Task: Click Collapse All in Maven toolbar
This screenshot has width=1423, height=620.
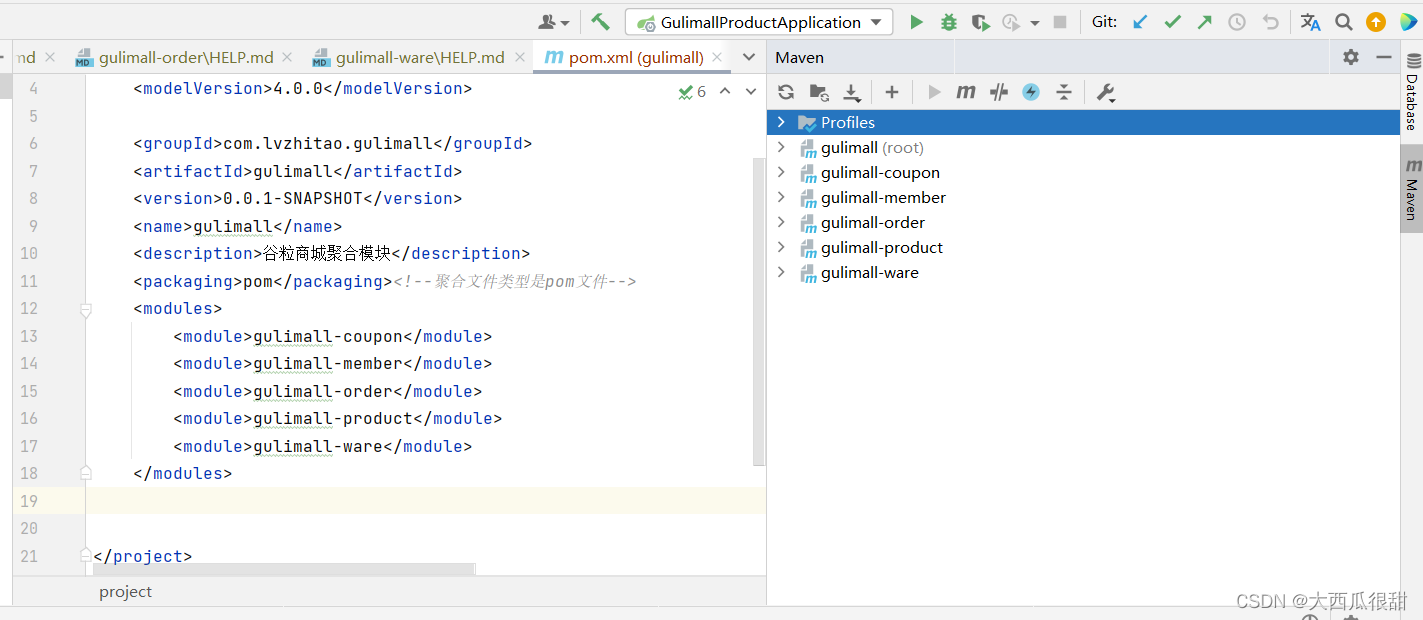Action: (x=1064, y=92)
